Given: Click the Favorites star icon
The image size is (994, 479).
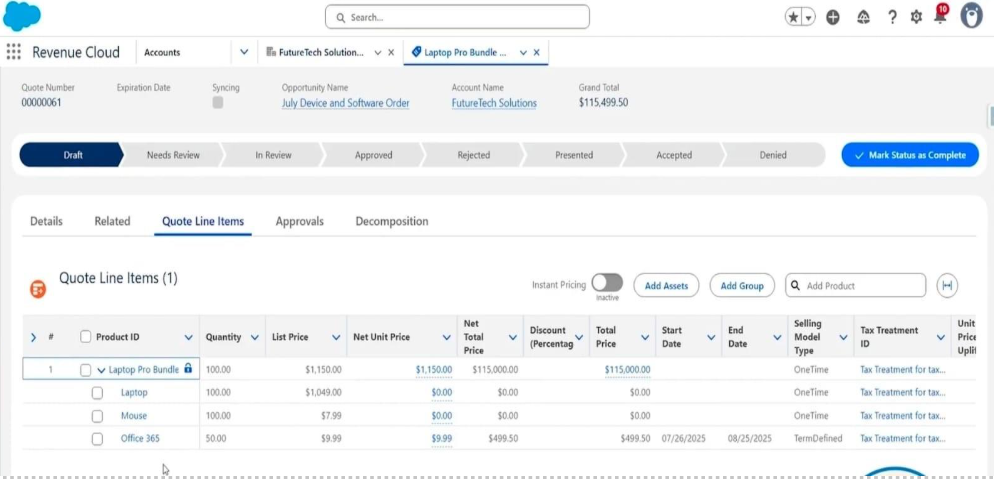Looking at the screenshot, I should tap(794, 17).
